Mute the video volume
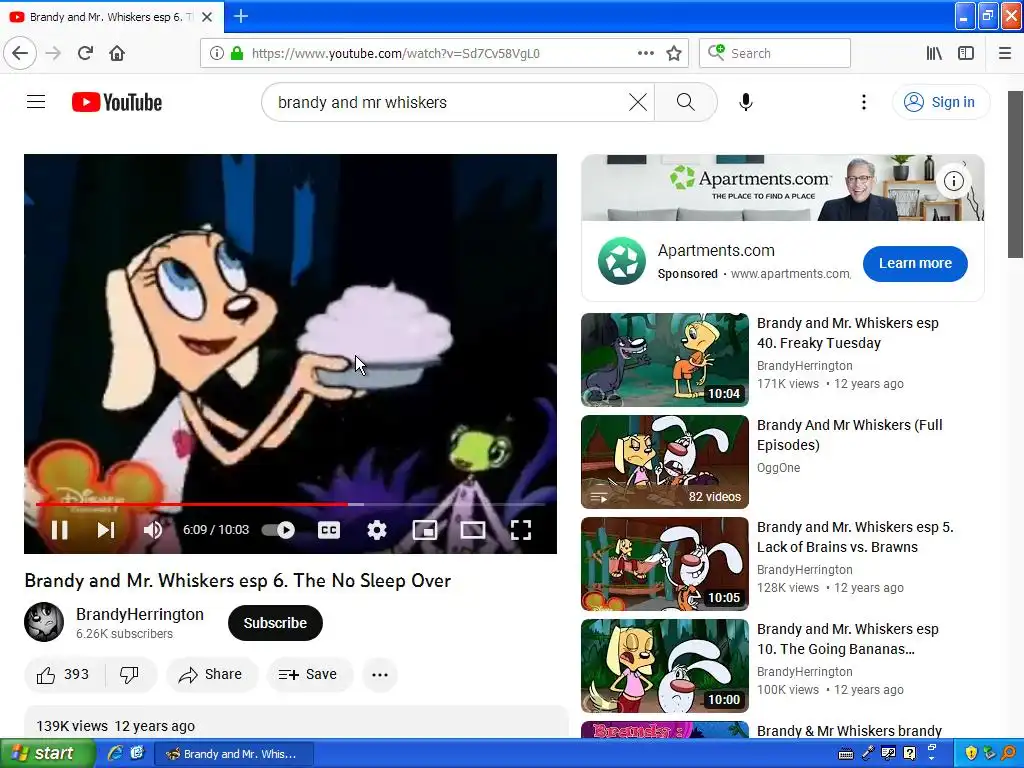This screenshot has width=1024, height=768. (153, 530)
